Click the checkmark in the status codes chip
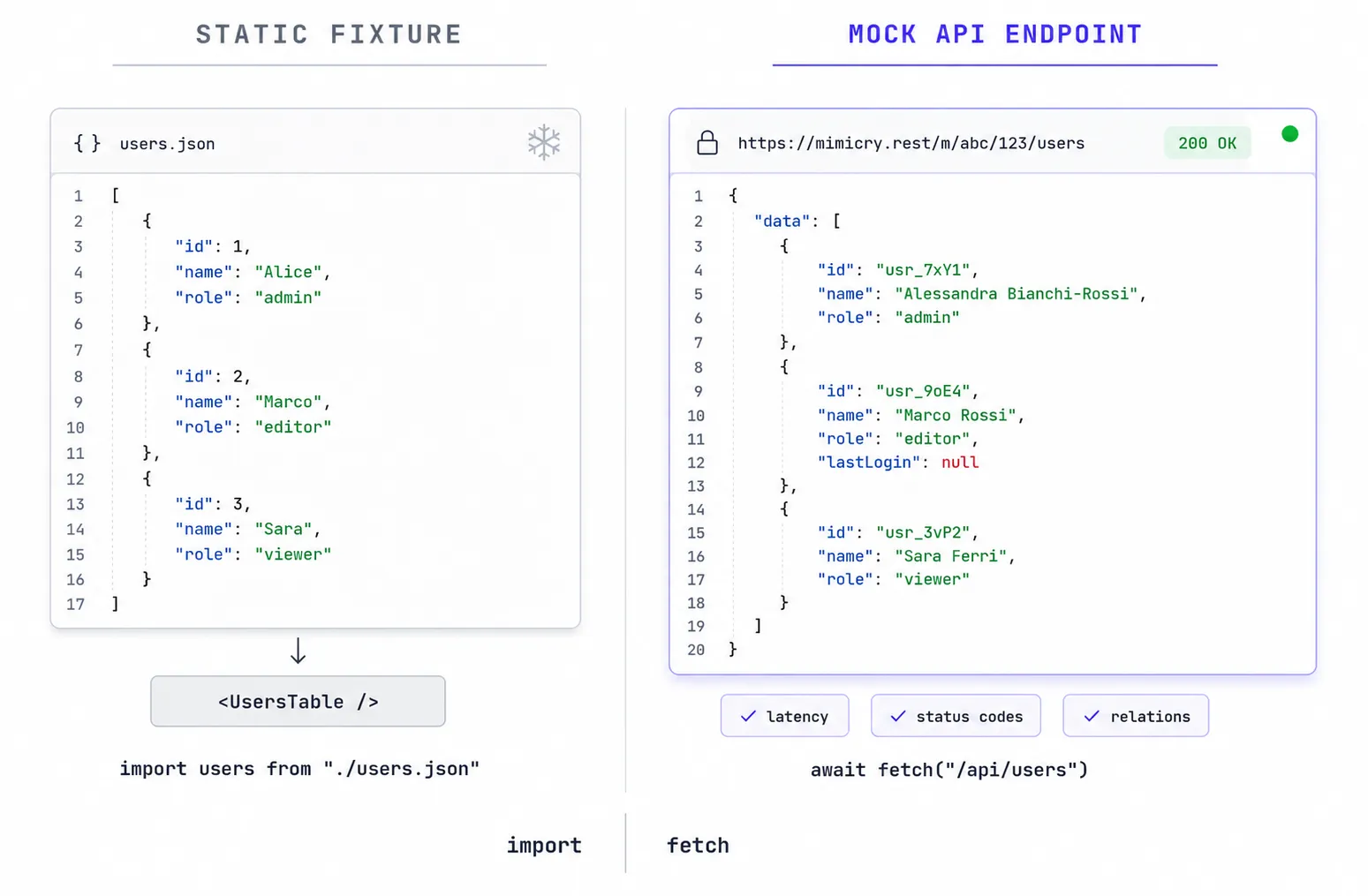Screen dimensions: 1368x896 [x=898, y=716]
